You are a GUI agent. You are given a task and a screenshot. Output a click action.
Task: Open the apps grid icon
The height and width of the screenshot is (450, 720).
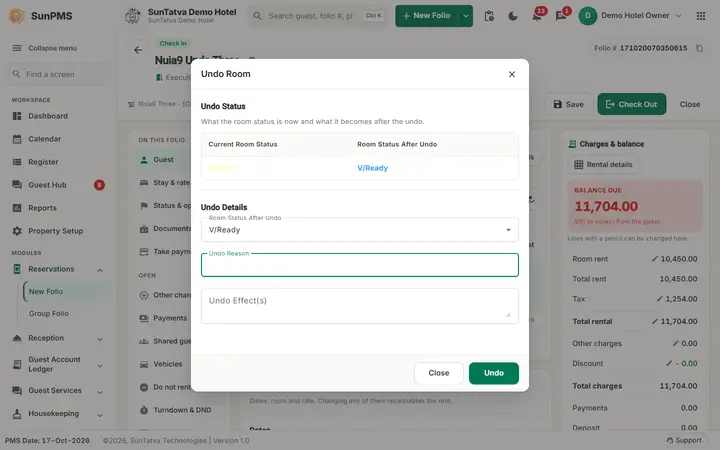[x=701, y=16]
